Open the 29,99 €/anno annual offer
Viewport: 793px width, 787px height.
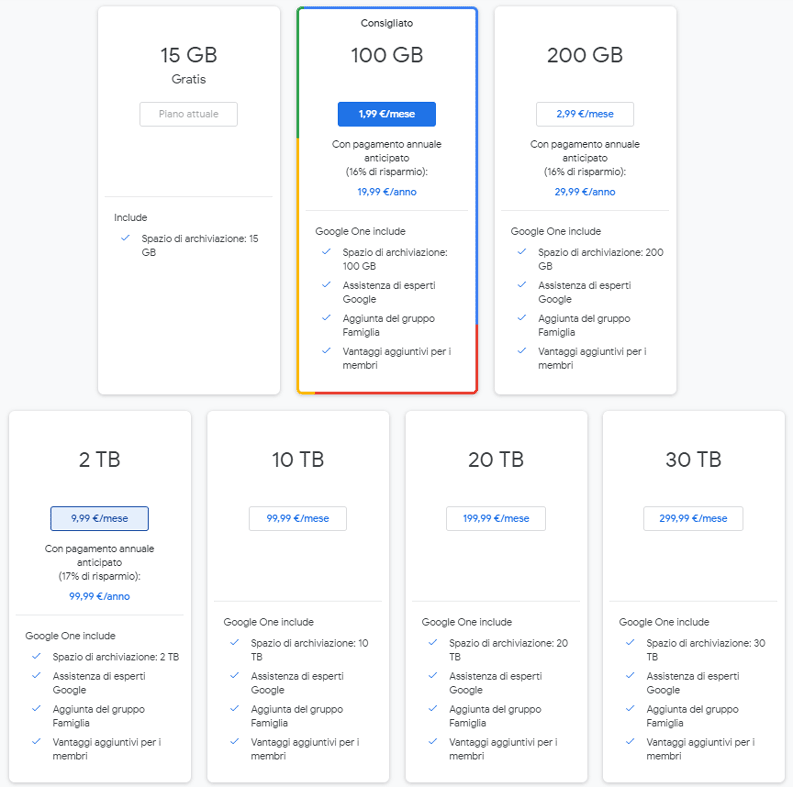click(585, 192)
